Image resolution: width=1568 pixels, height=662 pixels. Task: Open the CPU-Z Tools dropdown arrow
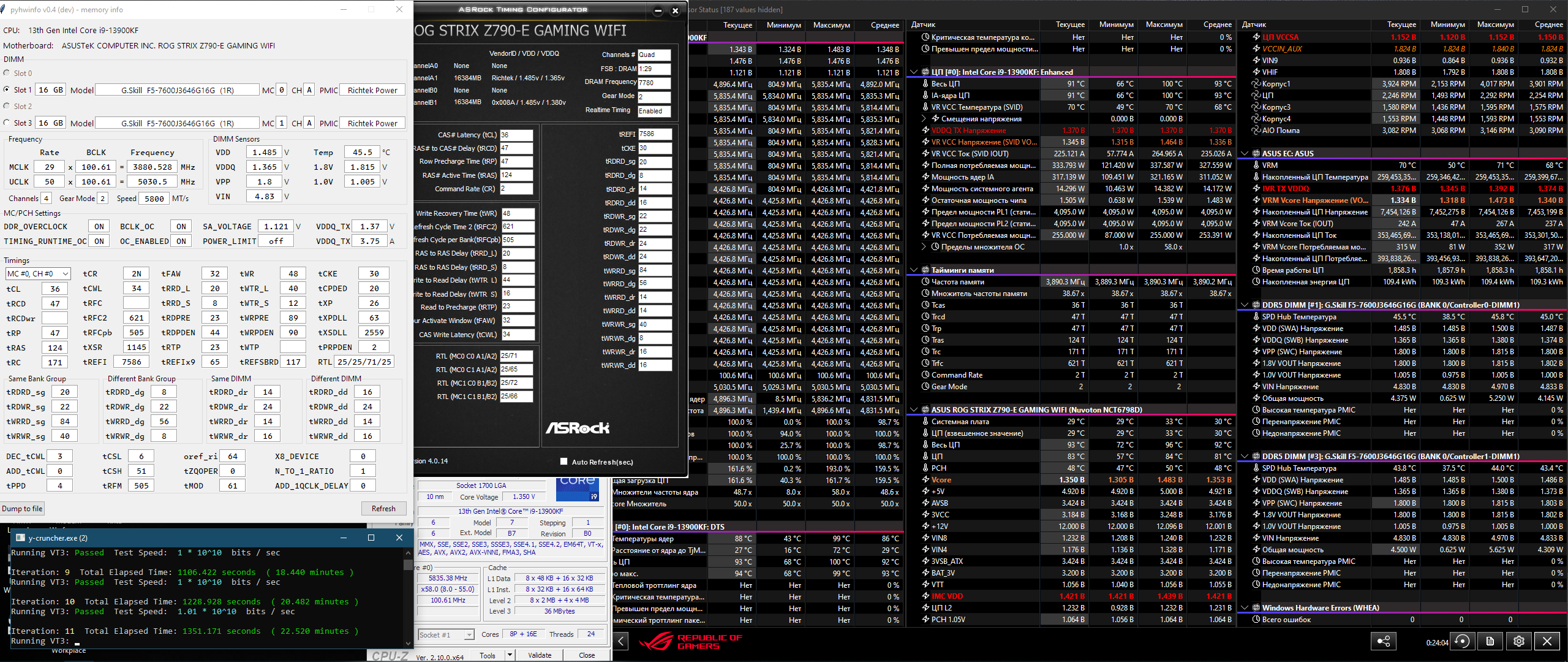[x=509, y=655]
